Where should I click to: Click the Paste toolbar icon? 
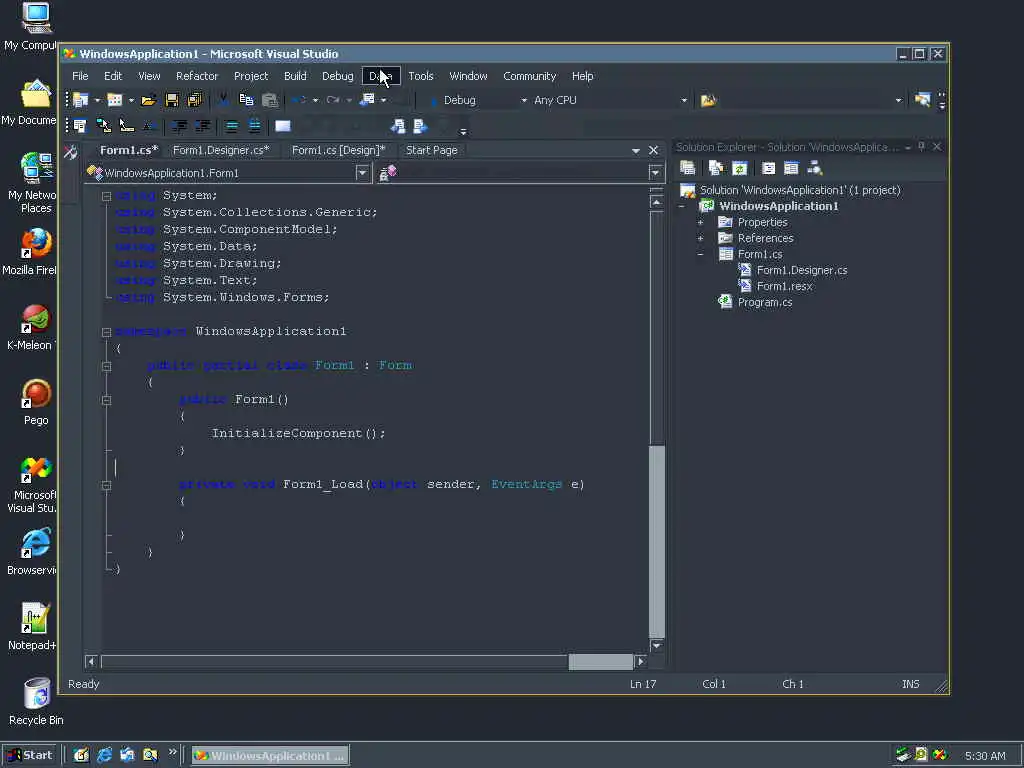click(270, 100)
